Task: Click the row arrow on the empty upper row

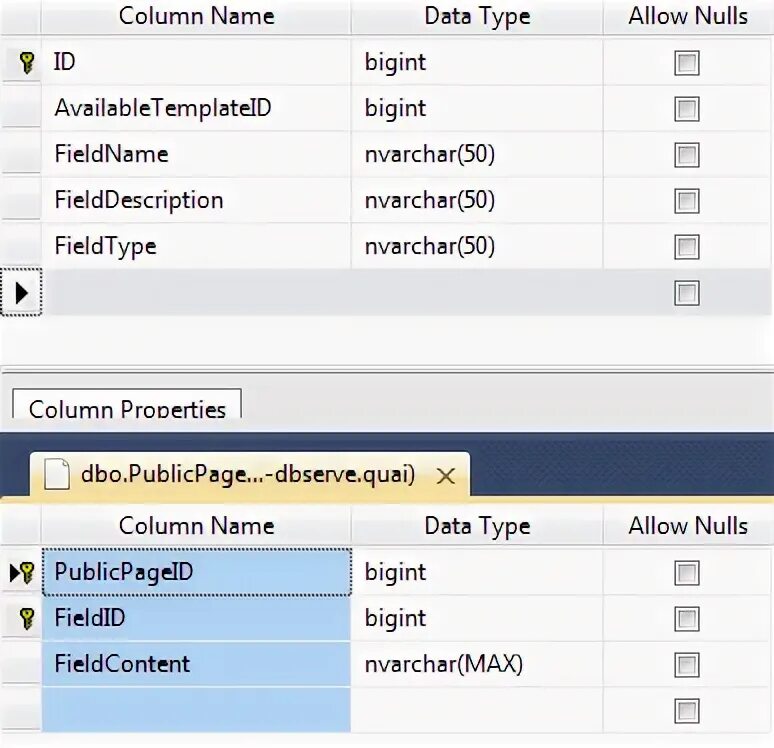Action: coord(21,293)
